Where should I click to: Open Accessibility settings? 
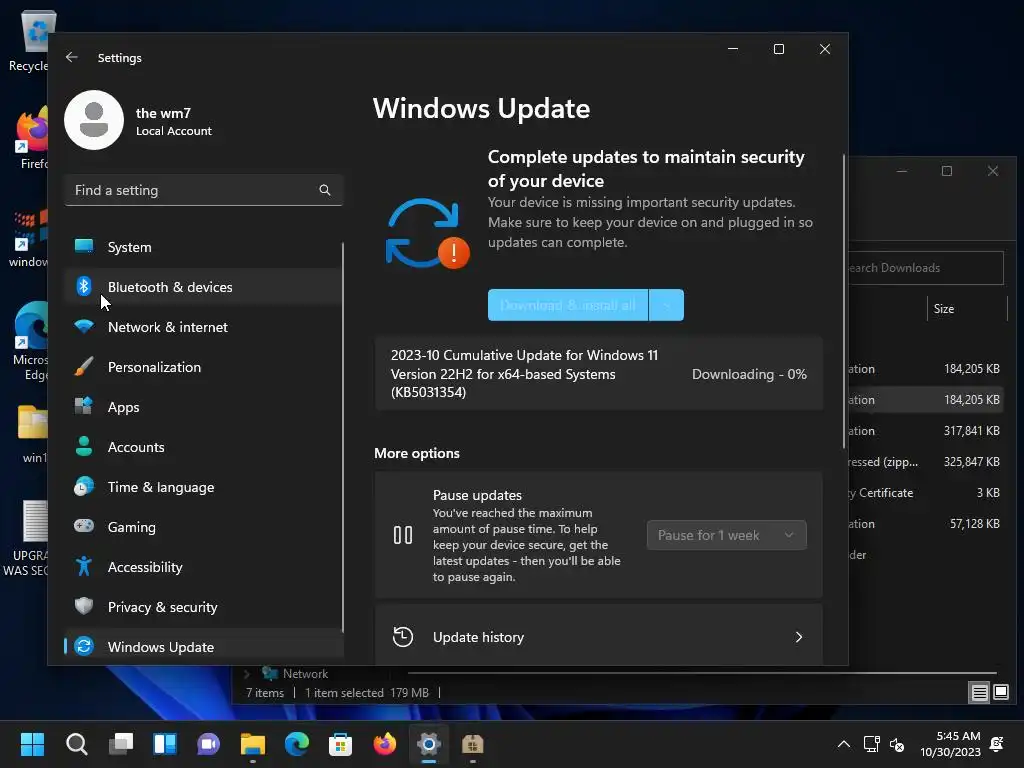[x=204, y=567]
